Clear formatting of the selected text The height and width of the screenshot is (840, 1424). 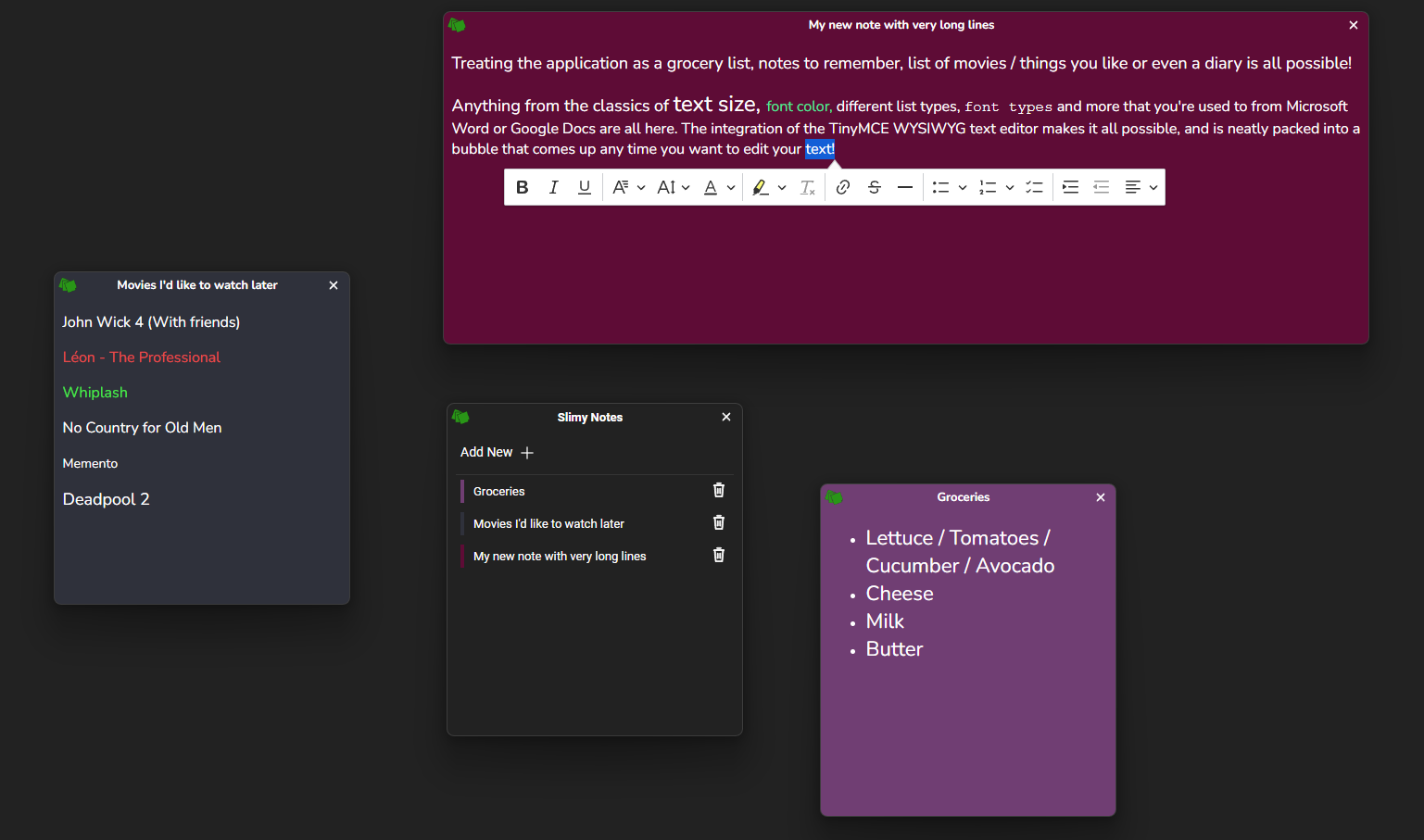(x=808, y=187)
